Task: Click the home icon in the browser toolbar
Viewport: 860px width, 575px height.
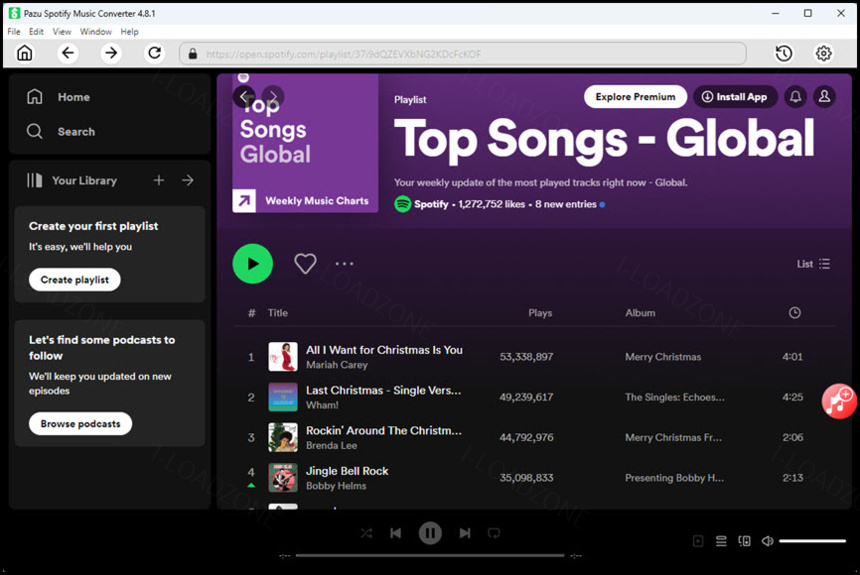Action: point(25,53)
